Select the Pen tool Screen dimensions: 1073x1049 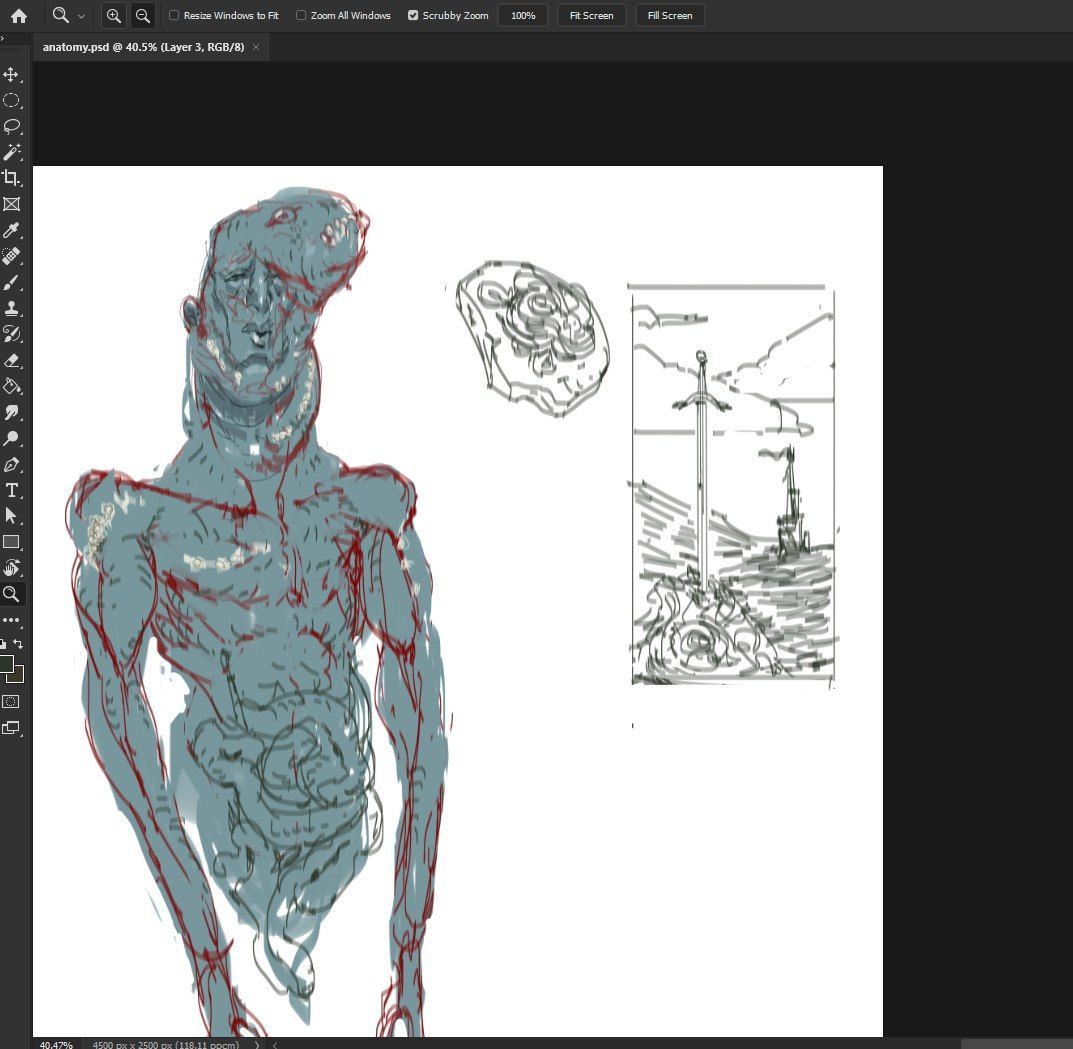[x=12, y=464]
